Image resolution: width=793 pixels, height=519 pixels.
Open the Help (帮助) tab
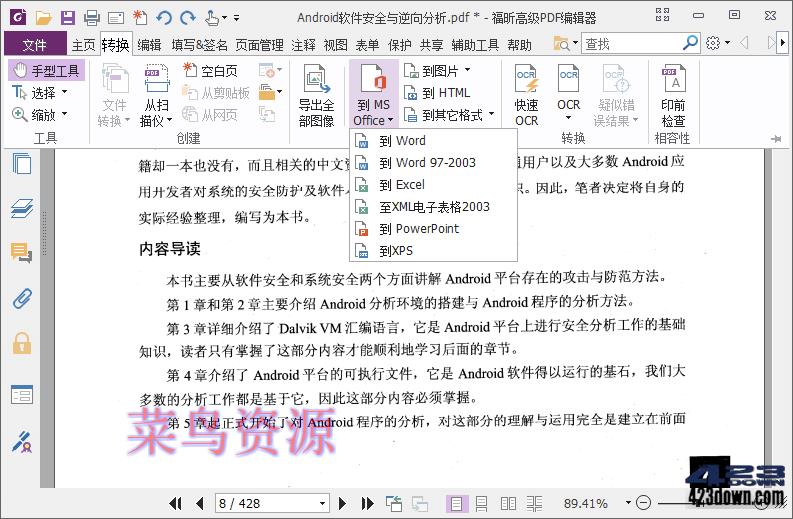[x=519, y=45]
